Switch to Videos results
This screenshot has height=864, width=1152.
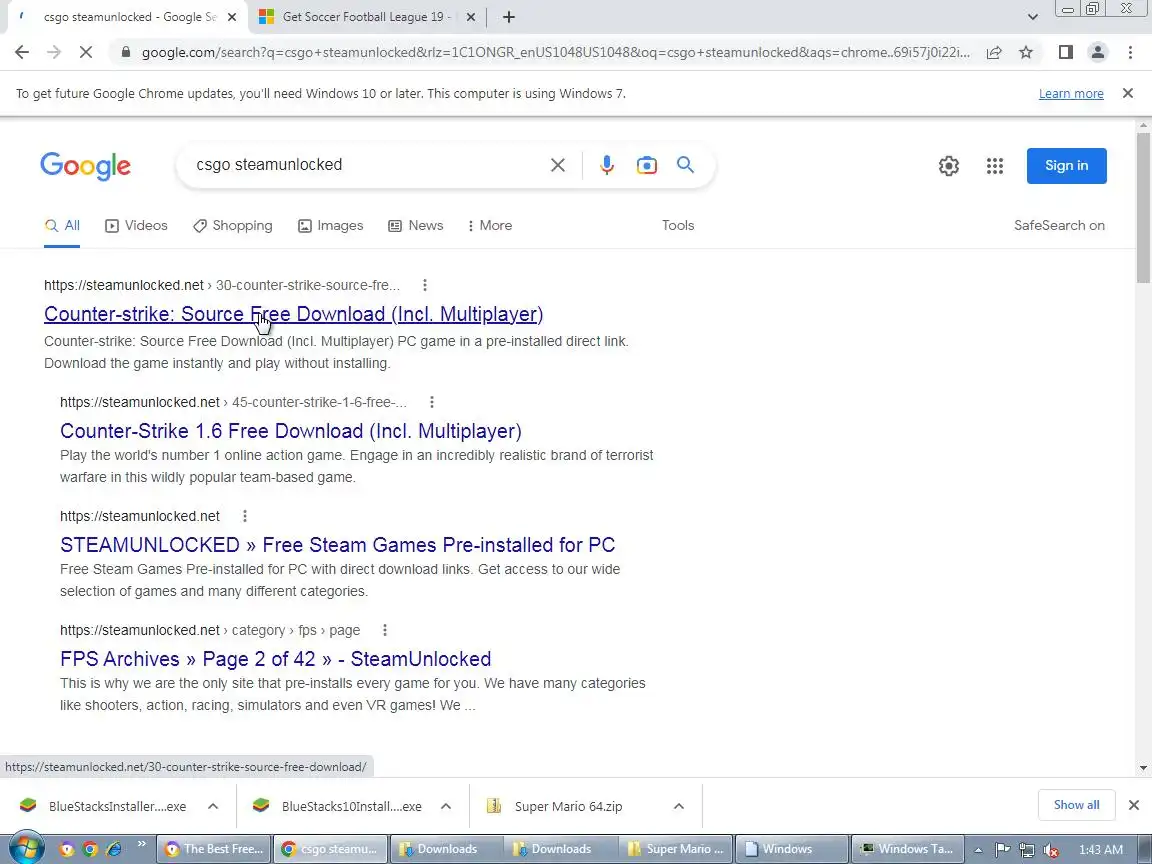(x=136, y=226)
